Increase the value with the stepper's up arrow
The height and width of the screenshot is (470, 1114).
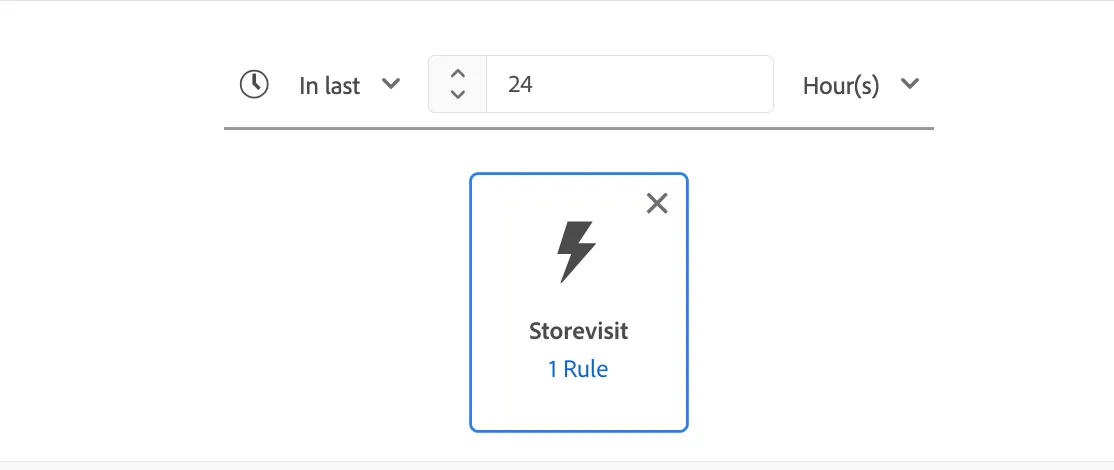(458, 75)
